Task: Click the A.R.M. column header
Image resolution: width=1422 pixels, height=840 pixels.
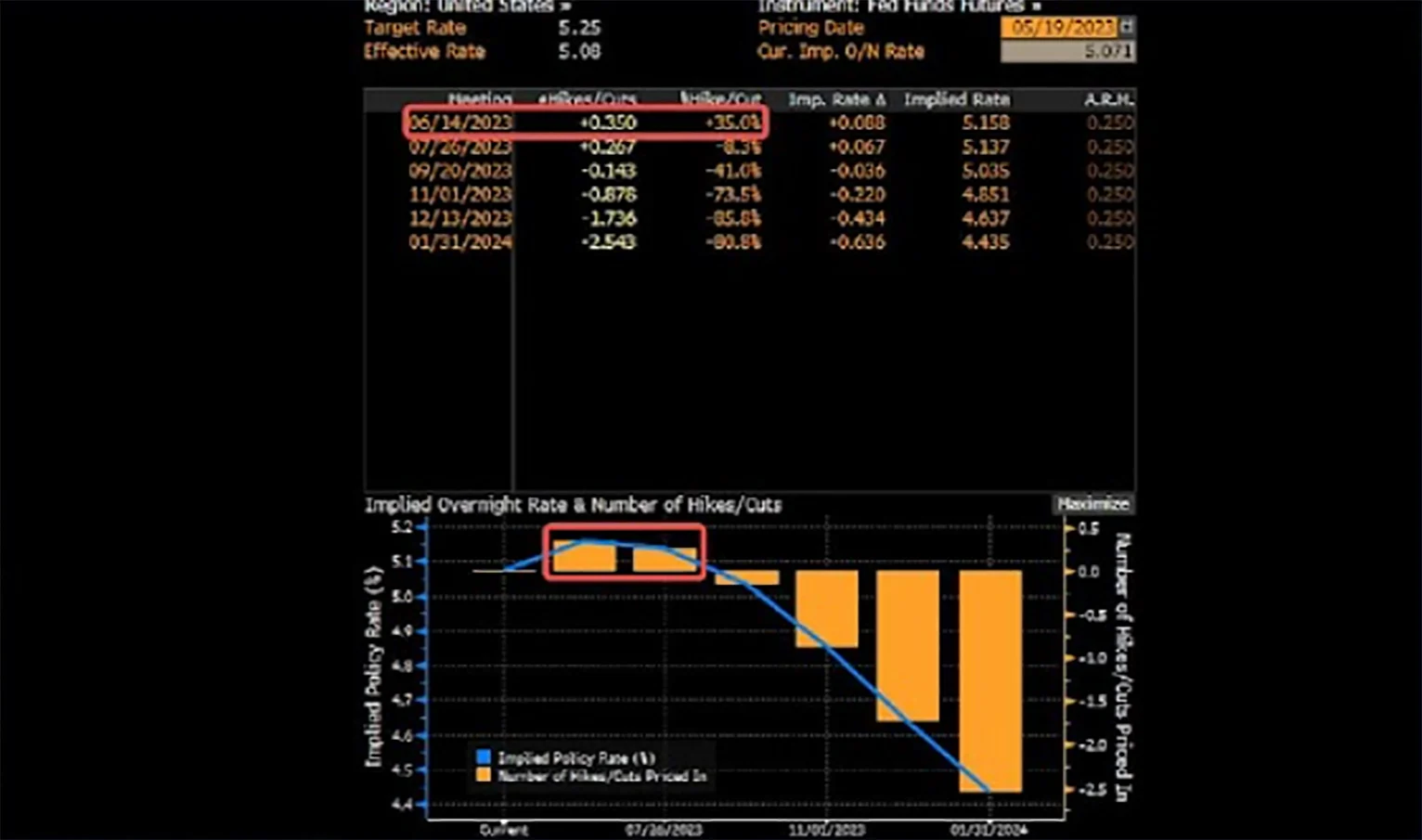Action: tap(1109, 98)
